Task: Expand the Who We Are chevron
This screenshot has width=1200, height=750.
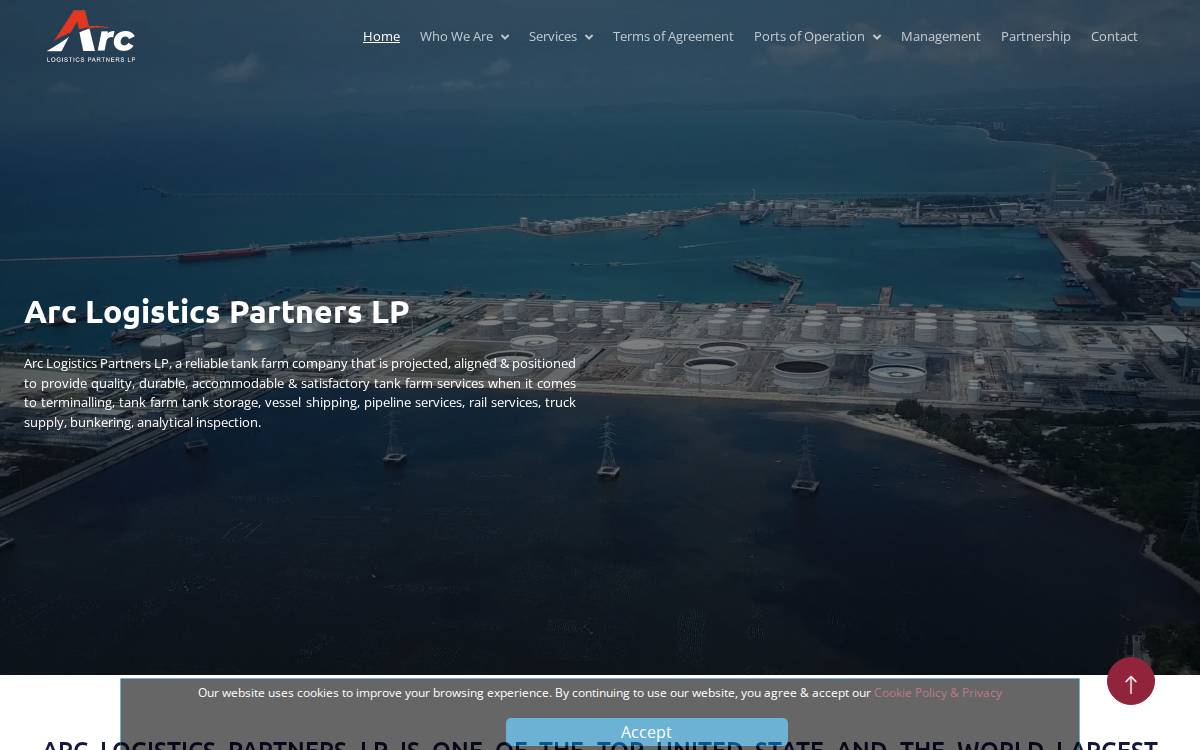Action: click(505, 37)
